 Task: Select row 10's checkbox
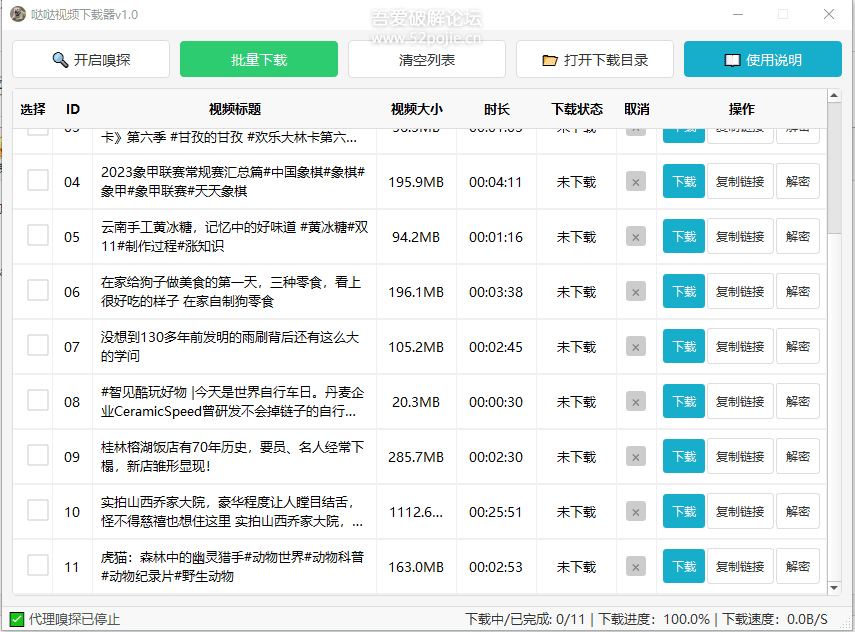click(38, 510)
